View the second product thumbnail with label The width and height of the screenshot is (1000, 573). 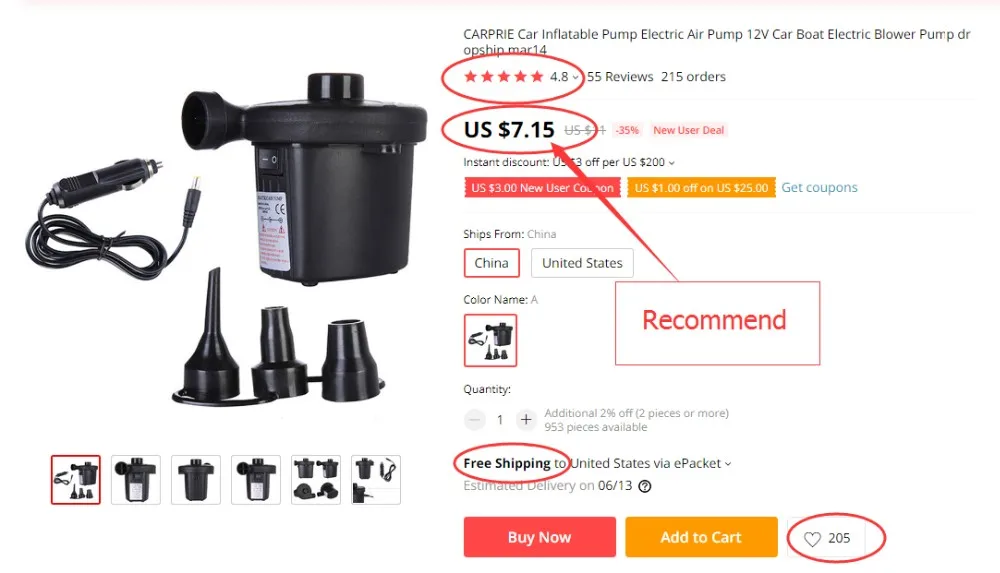click(136, 480)
